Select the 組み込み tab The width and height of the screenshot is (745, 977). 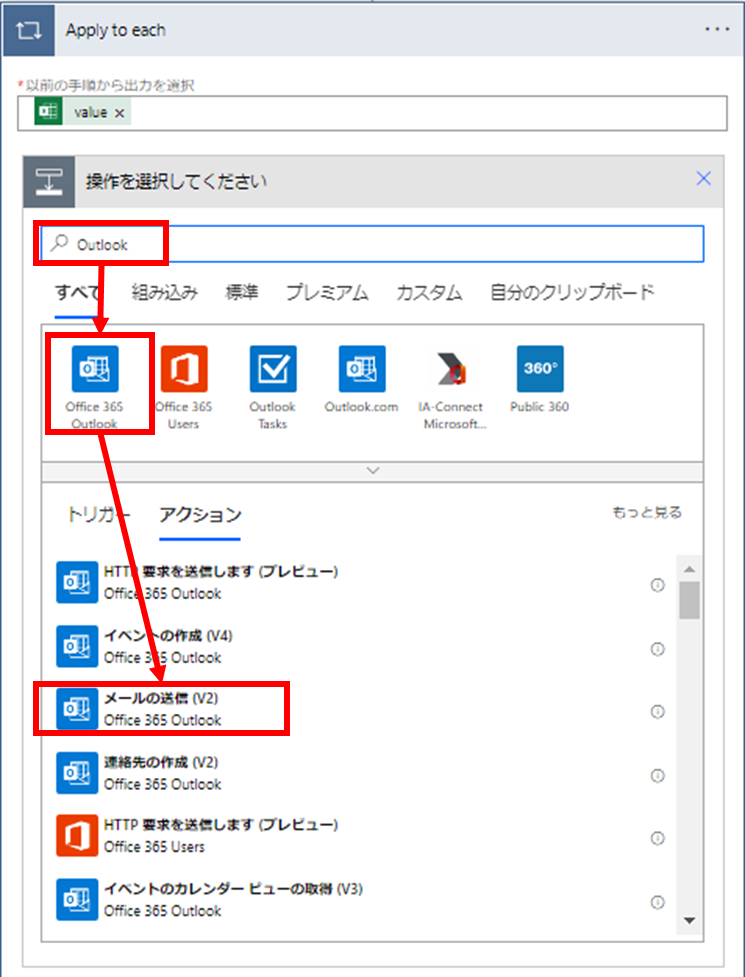pyautogui.click(x=164, y=292)
